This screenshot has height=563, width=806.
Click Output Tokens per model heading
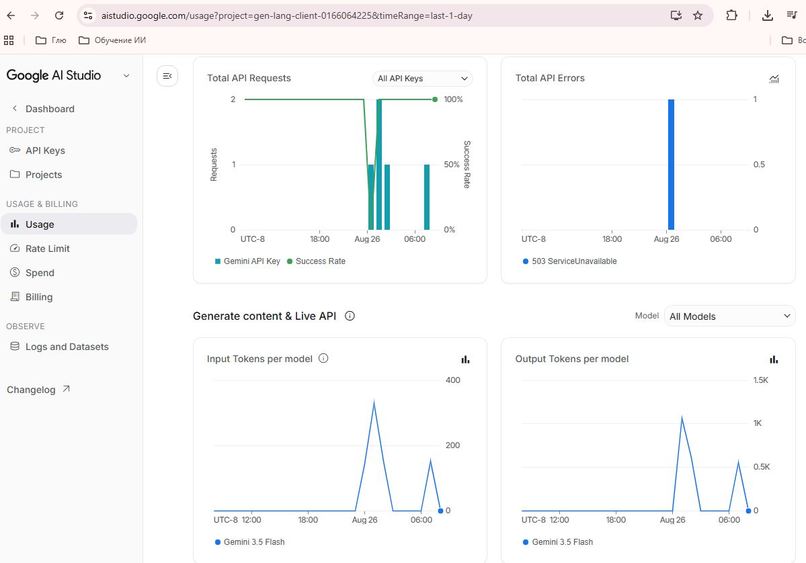tap(572, 359)
